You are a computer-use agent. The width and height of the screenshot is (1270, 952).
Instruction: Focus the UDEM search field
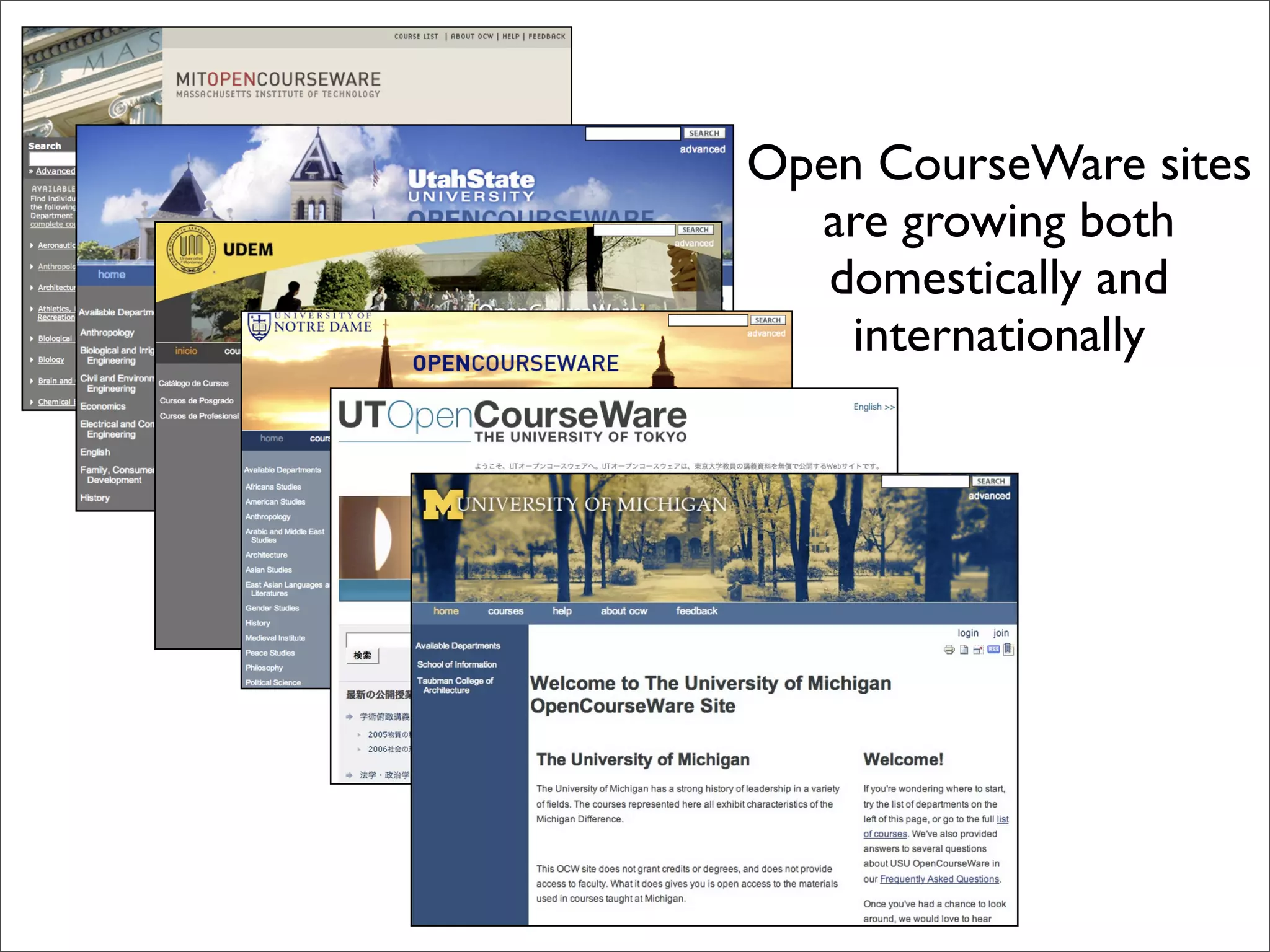point(634,230)
